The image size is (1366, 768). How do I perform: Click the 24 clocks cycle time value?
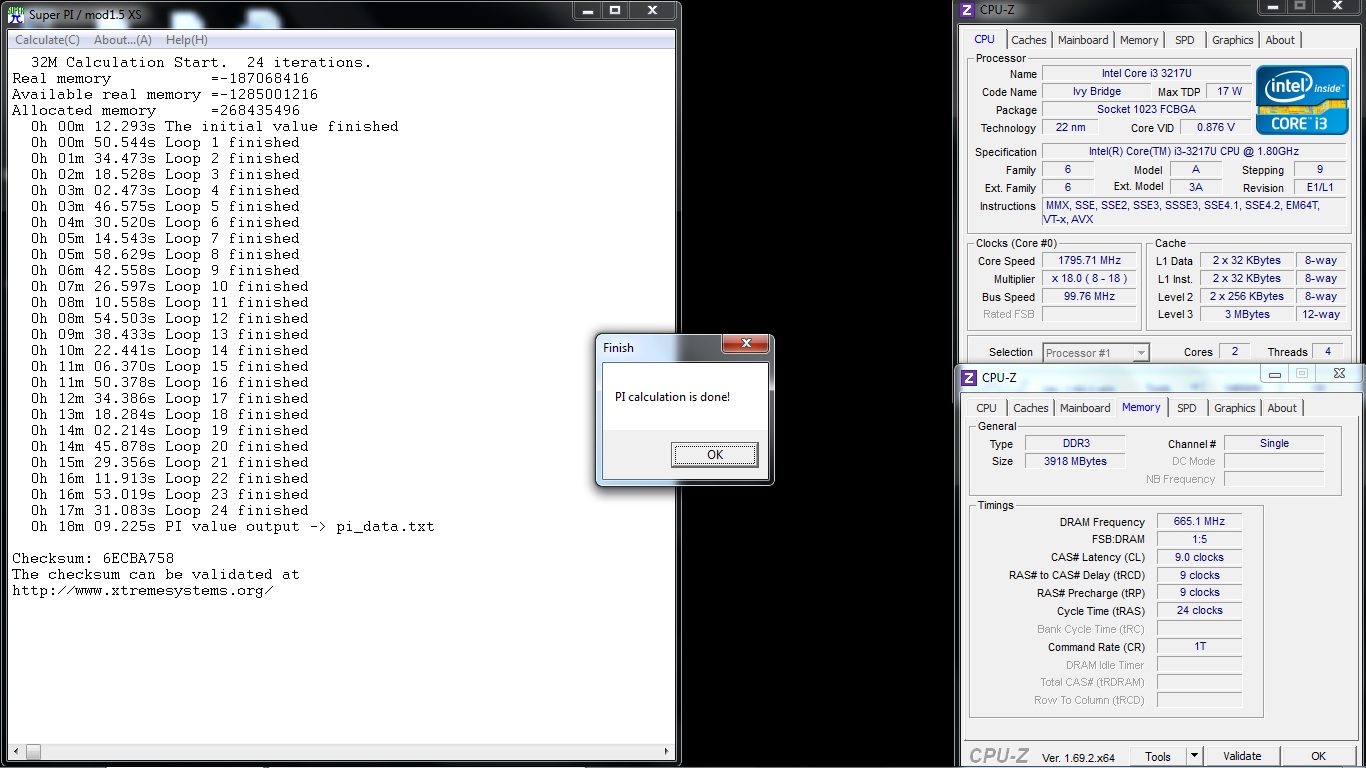click(x=1199, y=610)
